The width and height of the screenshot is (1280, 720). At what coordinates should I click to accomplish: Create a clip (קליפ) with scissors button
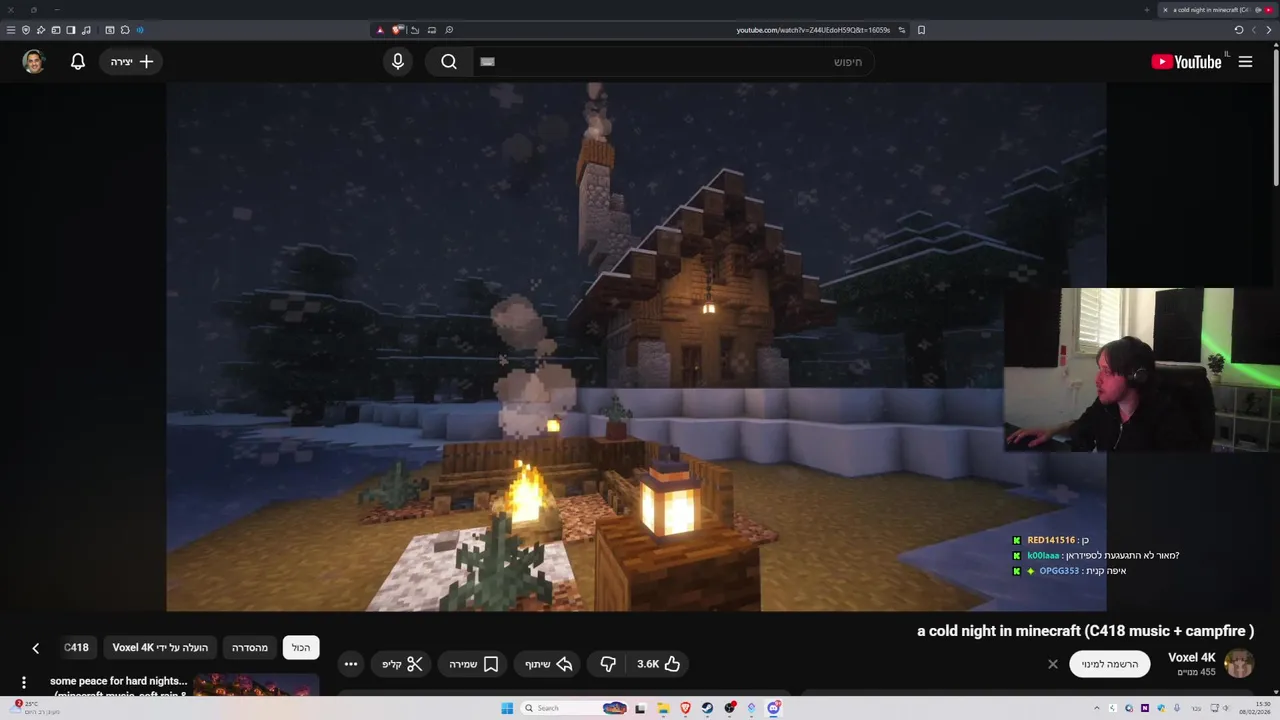pos(402,664)
